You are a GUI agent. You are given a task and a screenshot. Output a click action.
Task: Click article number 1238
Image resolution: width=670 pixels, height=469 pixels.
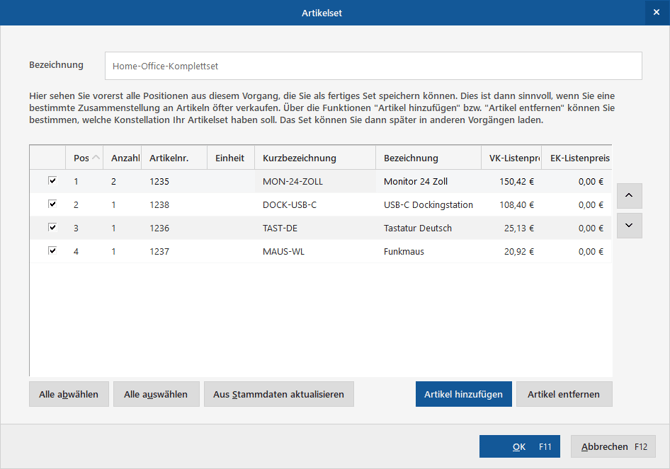(x=159, y=205)
